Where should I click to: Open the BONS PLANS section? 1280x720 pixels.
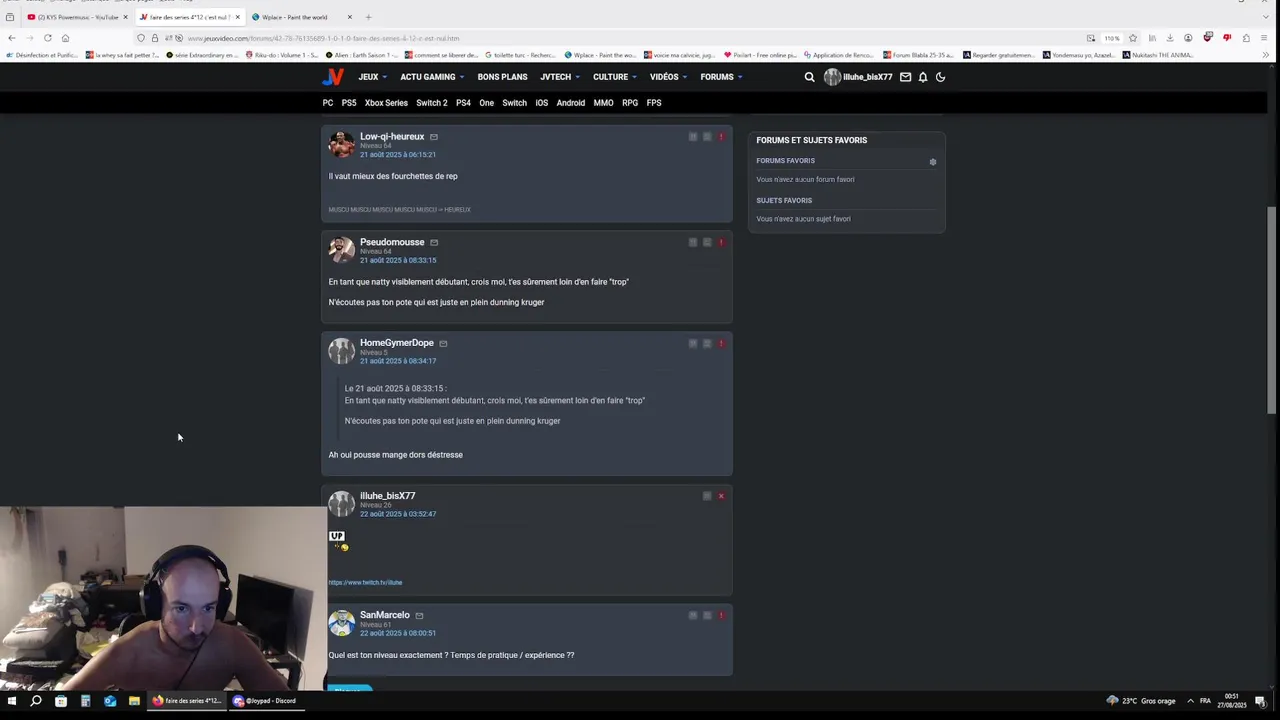(502, 77)
